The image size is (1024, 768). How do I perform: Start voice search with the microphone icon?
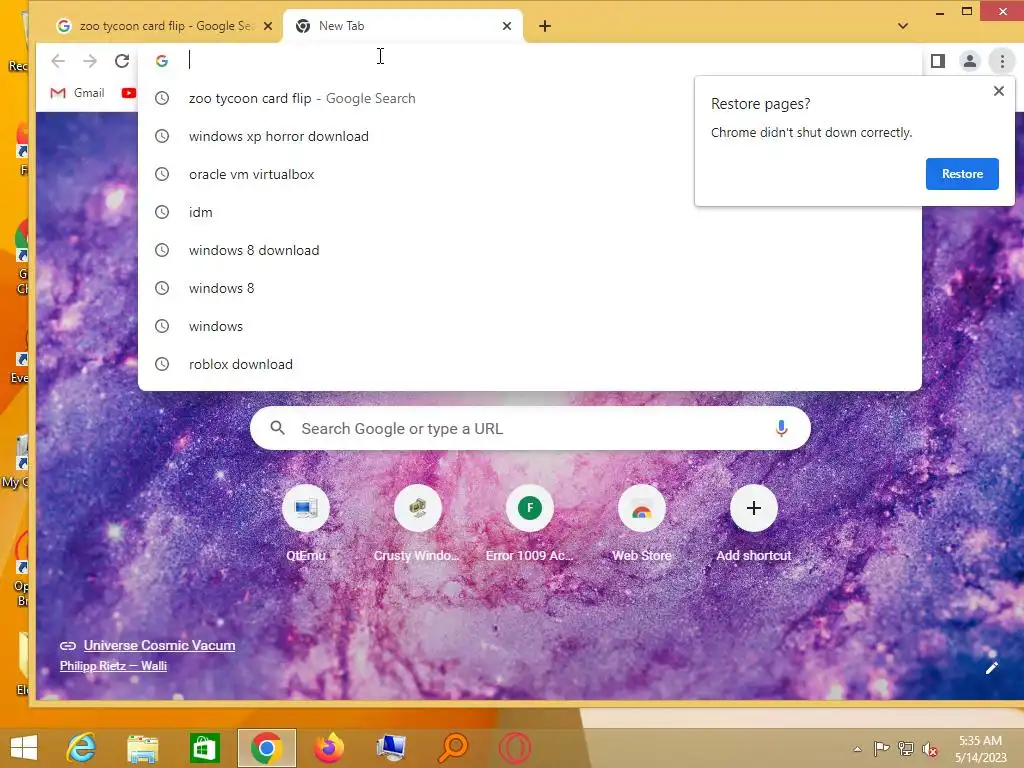click(x=781, y=428)
